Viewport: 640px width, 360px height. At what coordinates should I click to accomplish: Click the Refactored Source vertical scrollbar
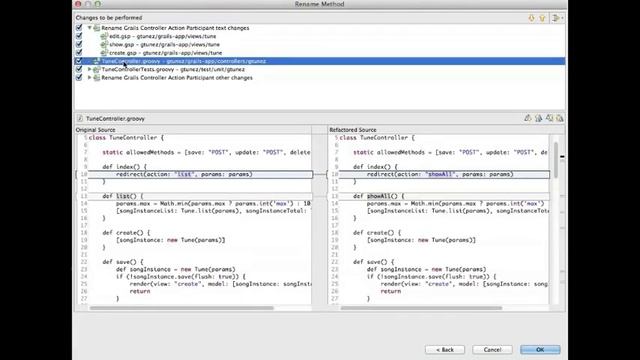tap(556, 160)
